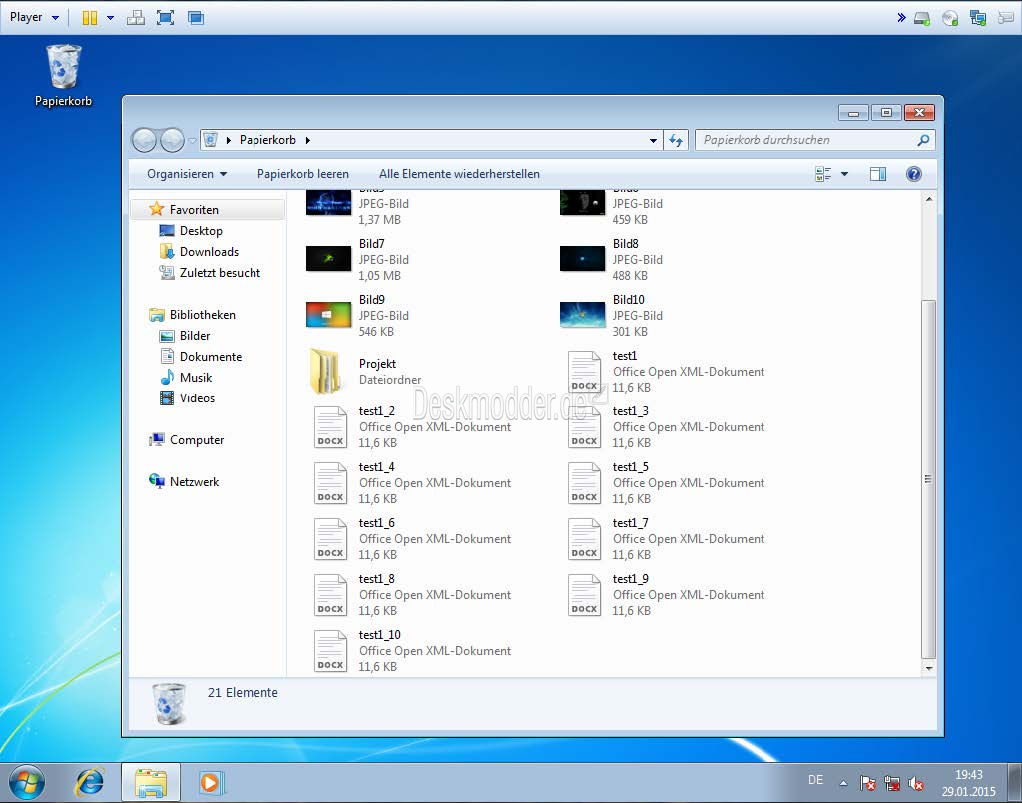Launch Internet Explorer from the taskbar
Viewport: 1022px width, 803px height.
(90, 782)
